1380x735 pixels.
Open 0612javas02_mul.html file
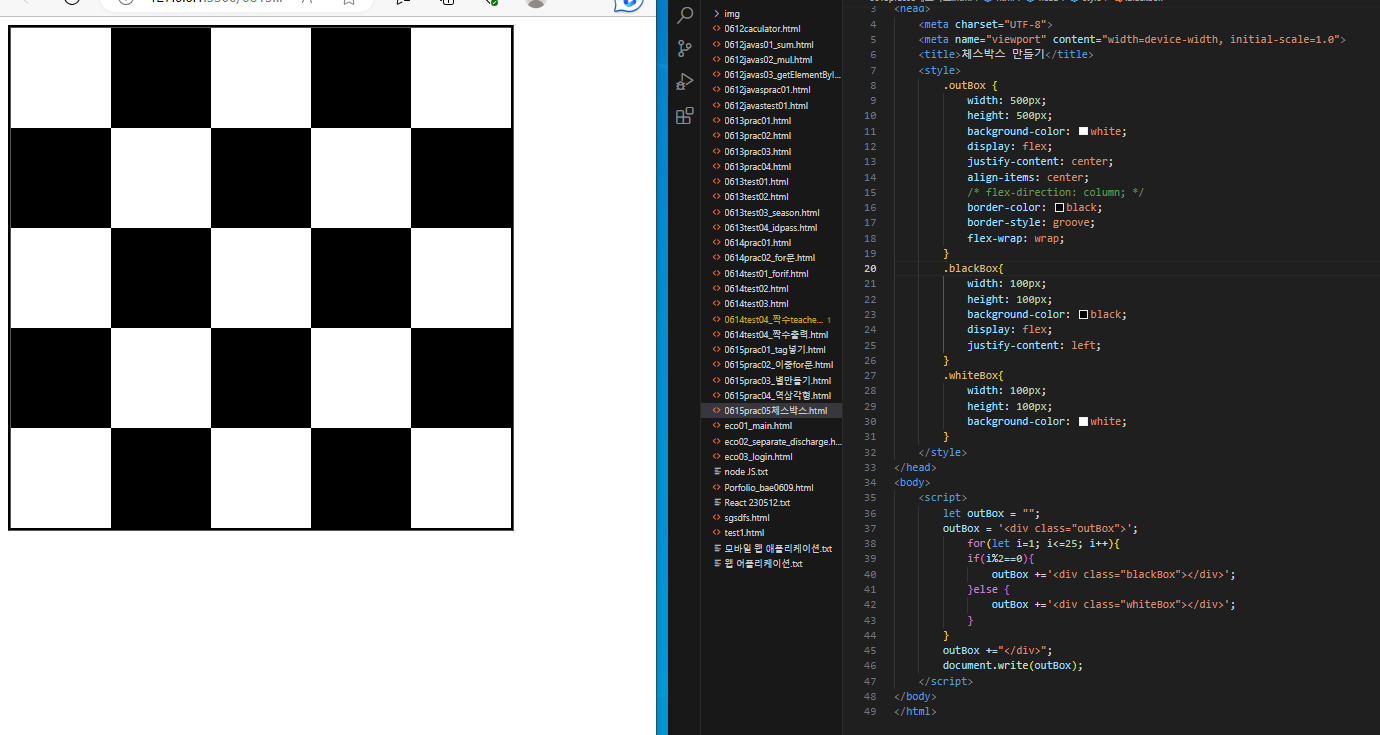768,60
